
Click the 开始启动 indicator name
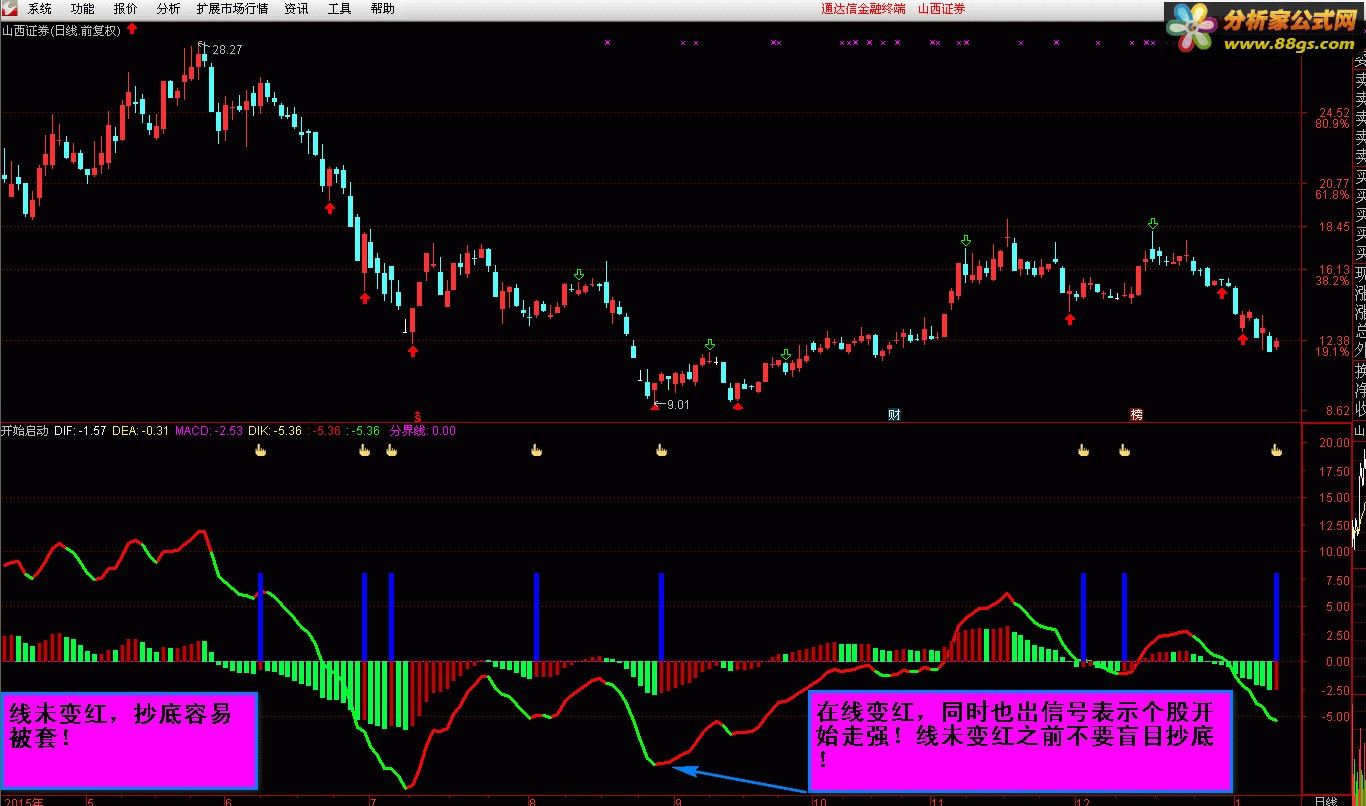(x=25, y=431)
